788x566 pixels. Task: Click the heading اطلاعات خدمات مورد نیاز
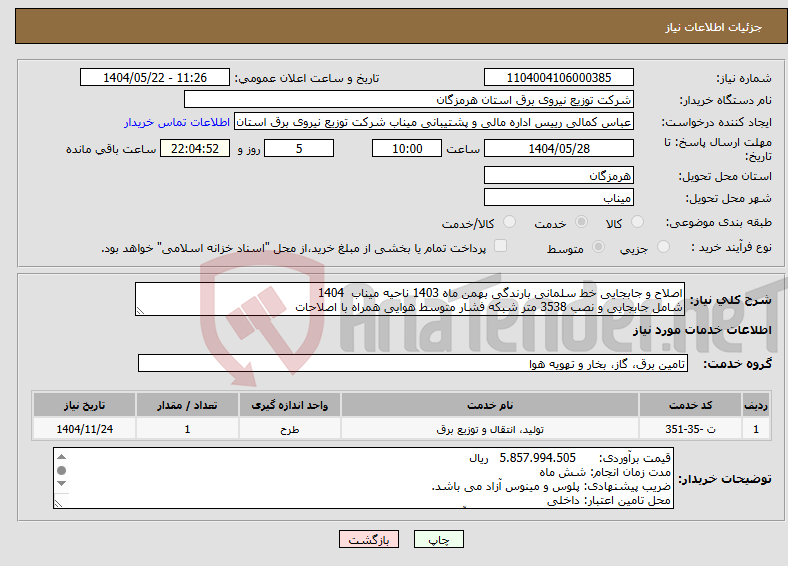pos(702,330)
